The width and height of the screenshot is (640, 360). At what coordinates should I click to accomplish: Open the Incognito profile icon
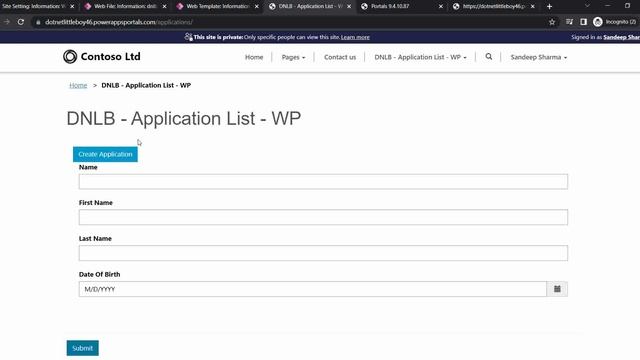[598, 22]
